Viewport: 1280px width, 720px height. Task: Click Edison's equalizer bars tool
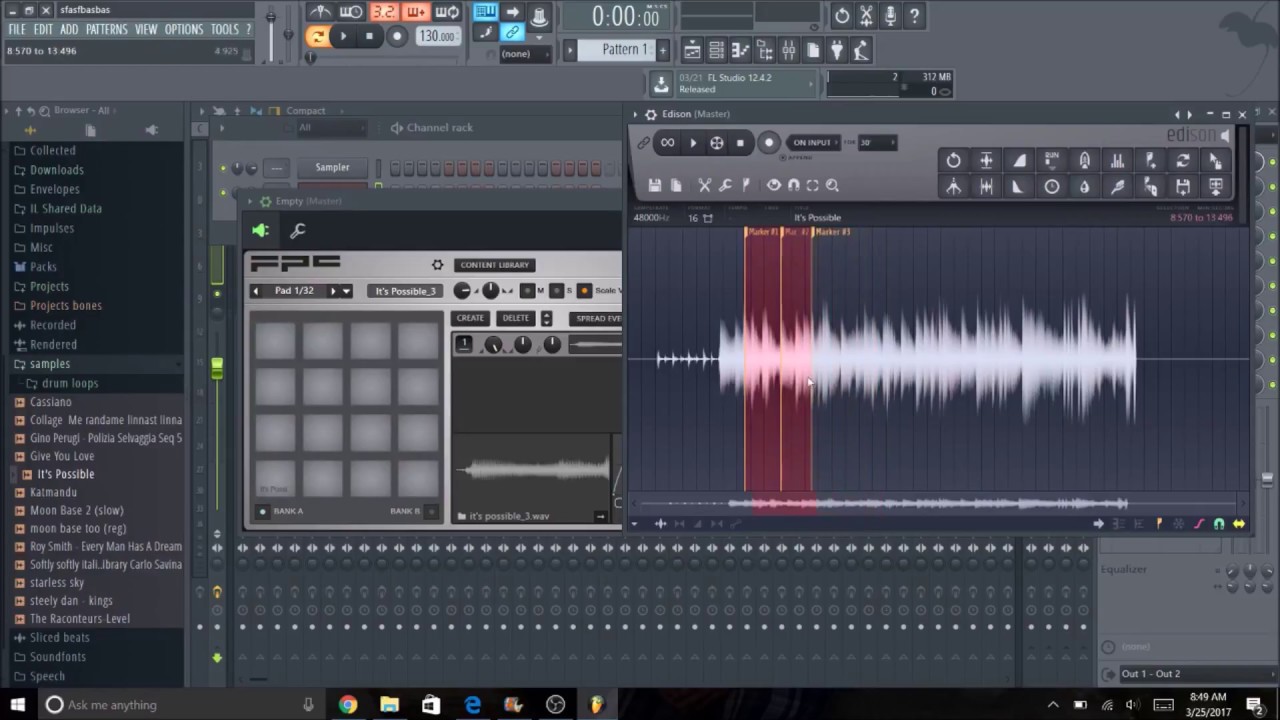[1117, 160]
